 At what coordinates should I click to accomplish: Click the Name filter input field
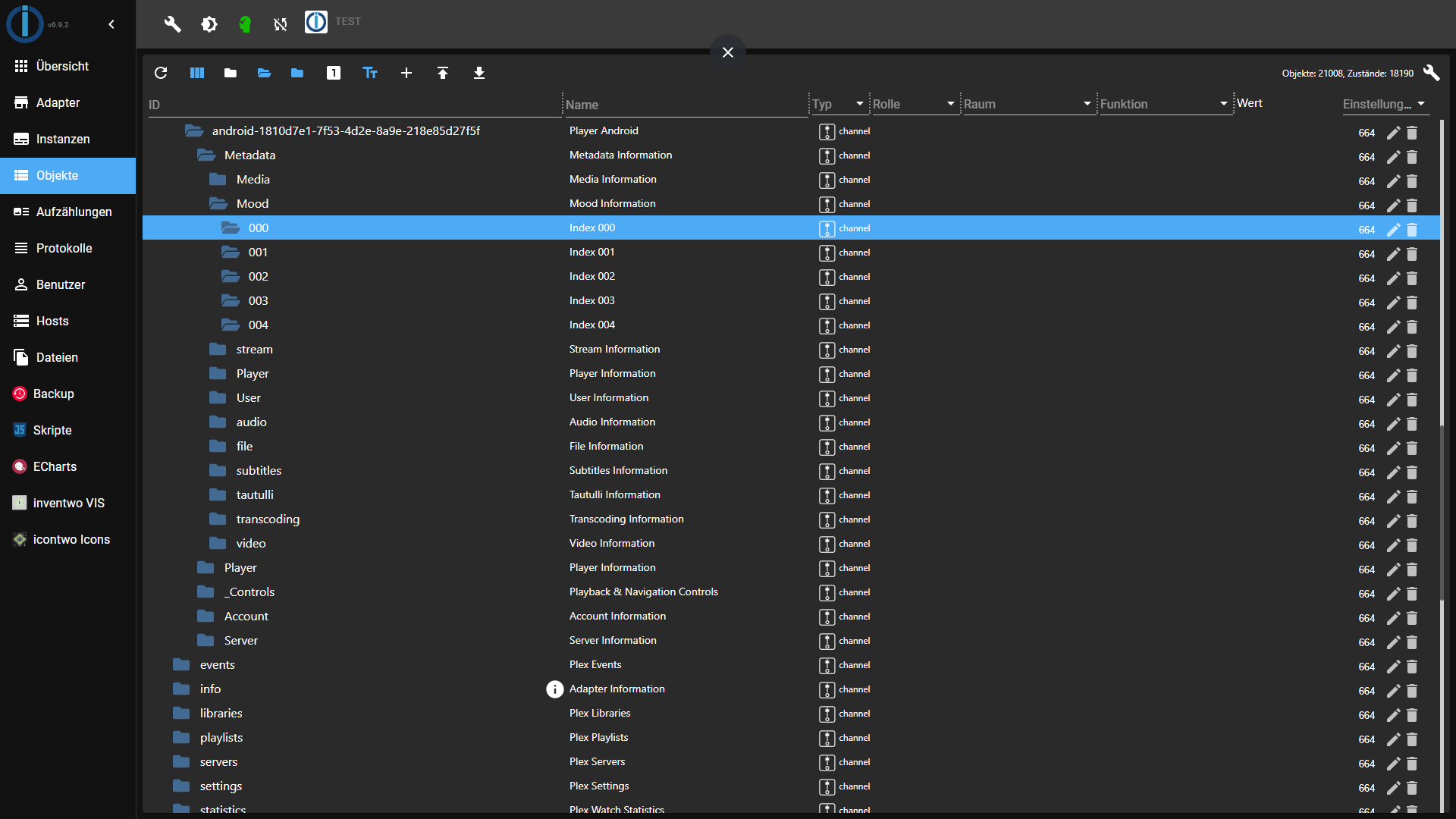point(686,105)
